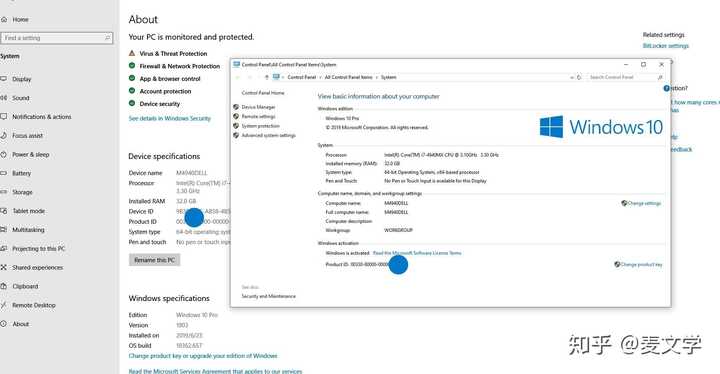Click the Find a setting search box
The height and width of the screenshot is (374, 720).
click(56, 38)
